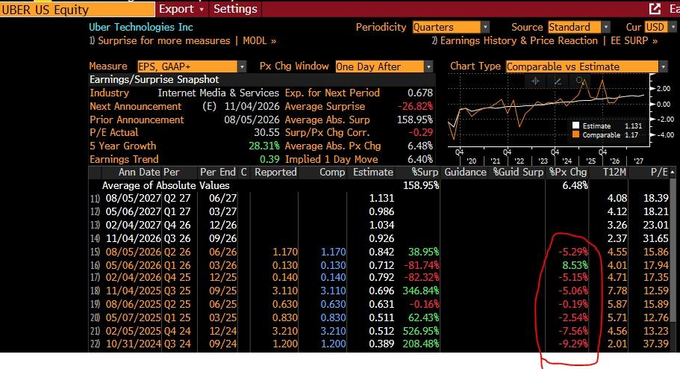Screen dimensions: 680x369
Task: Activate the chart zoom magnifier tool
Action: pos(580,81)
